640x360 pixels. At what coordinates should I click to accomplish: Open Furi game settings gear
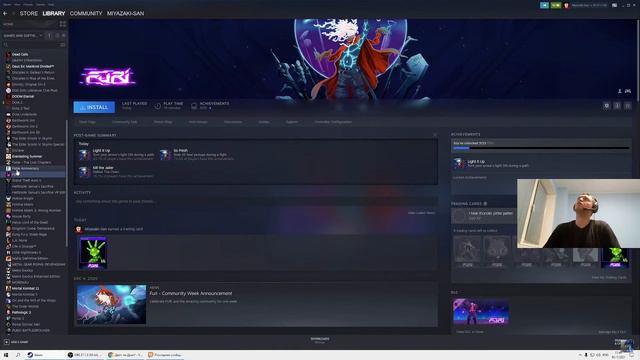tap(607, 106)
